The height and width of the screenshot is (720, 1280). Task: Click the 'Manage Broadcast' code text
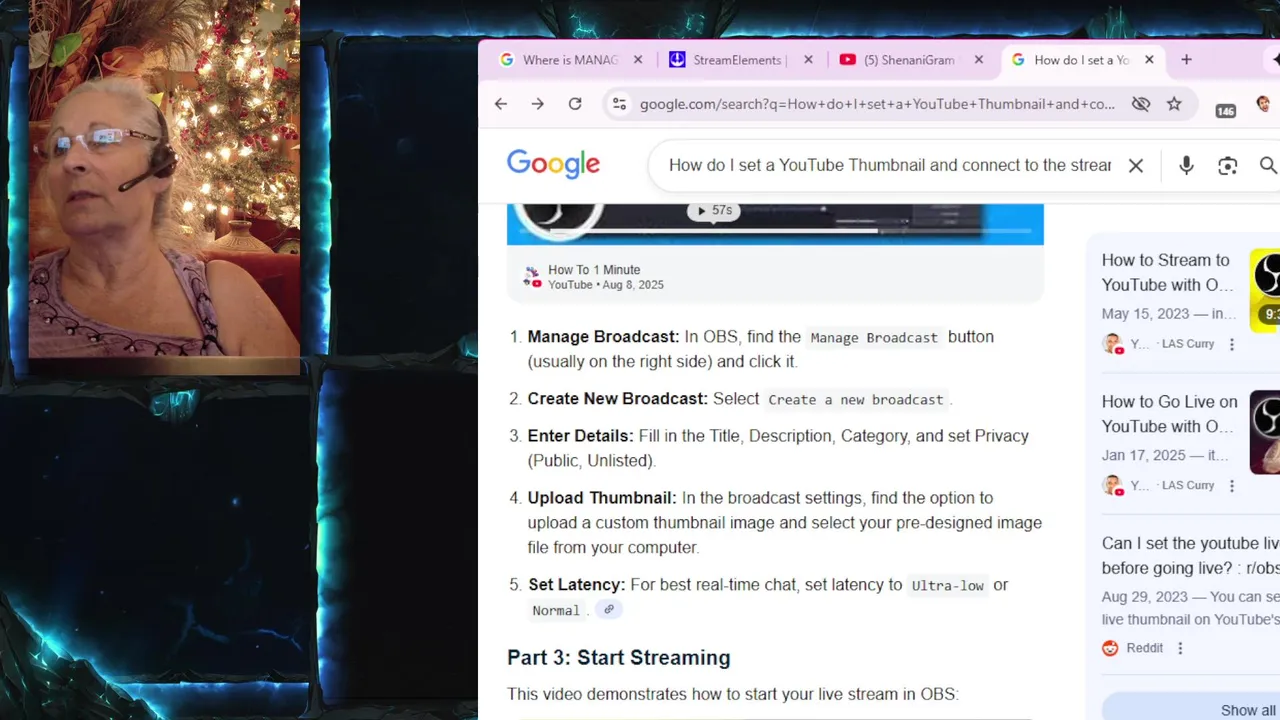[x=874, y=338]
